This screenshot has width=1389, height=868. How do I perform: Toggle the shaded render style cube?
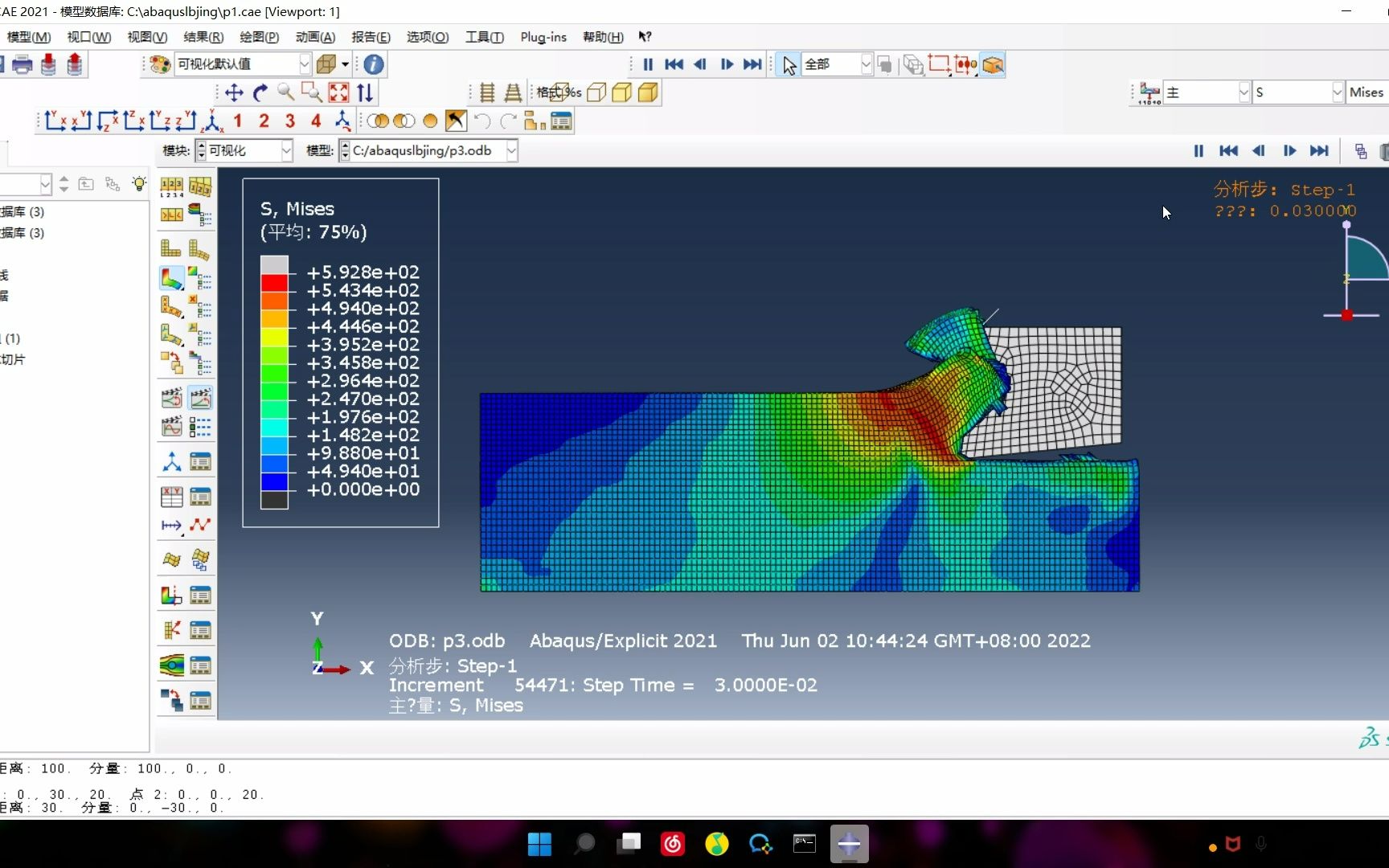pyautogui.click(x=648, y=93)
